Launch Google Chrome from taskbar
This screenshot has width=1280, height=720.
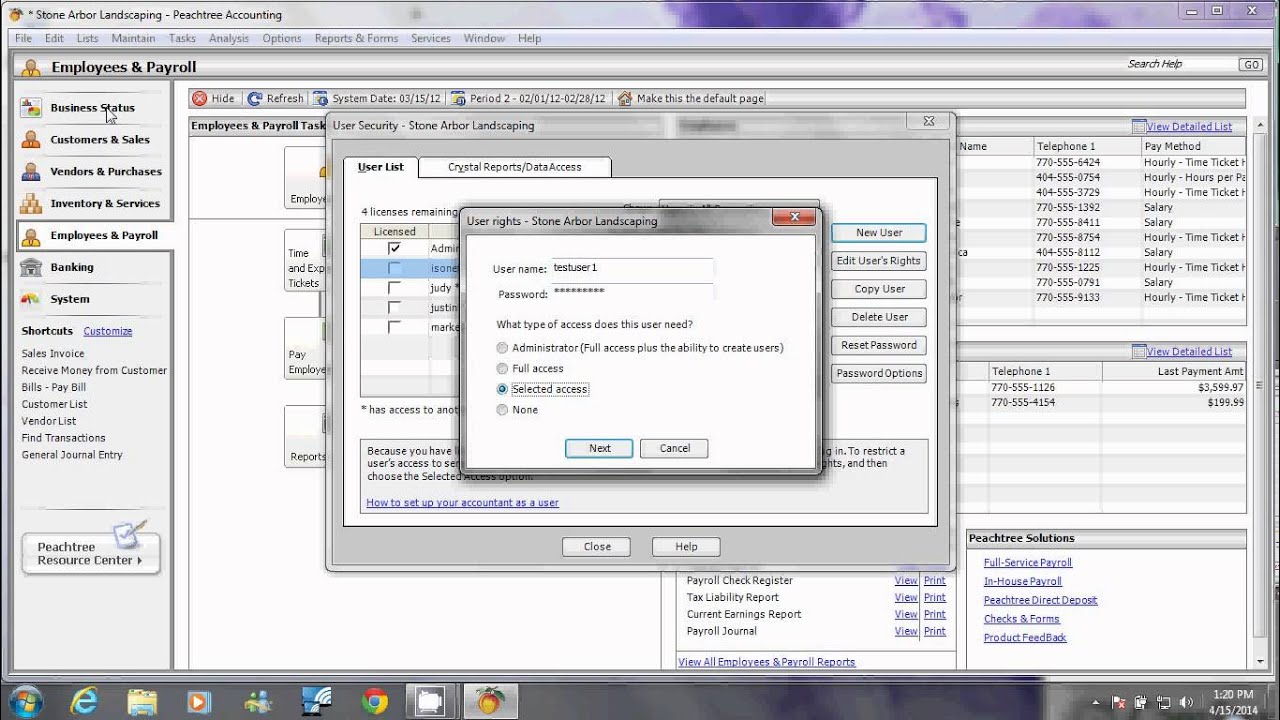(375, 701)
